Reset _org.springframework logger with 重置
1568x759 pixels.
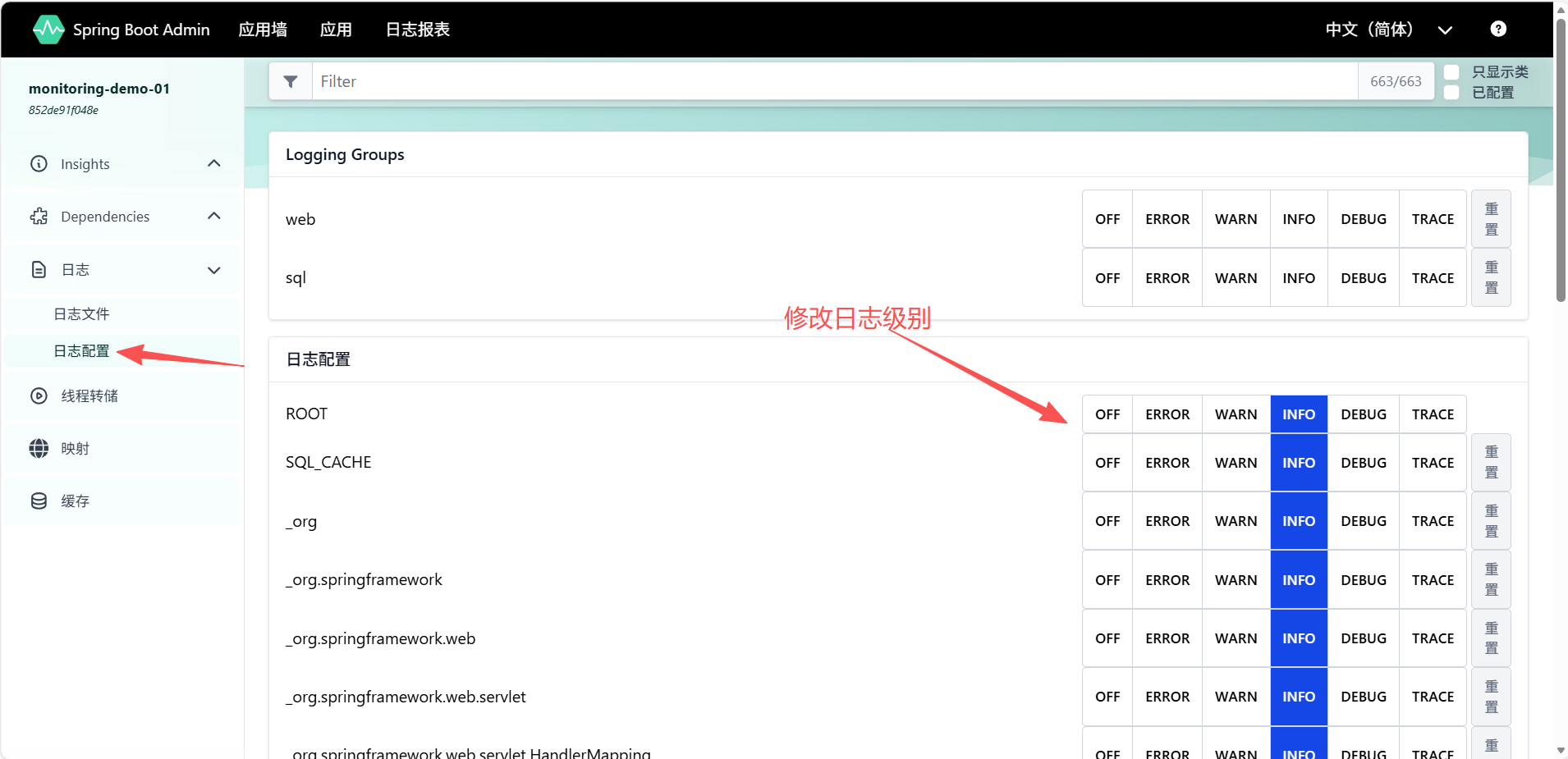click(x=1491, y=580)
